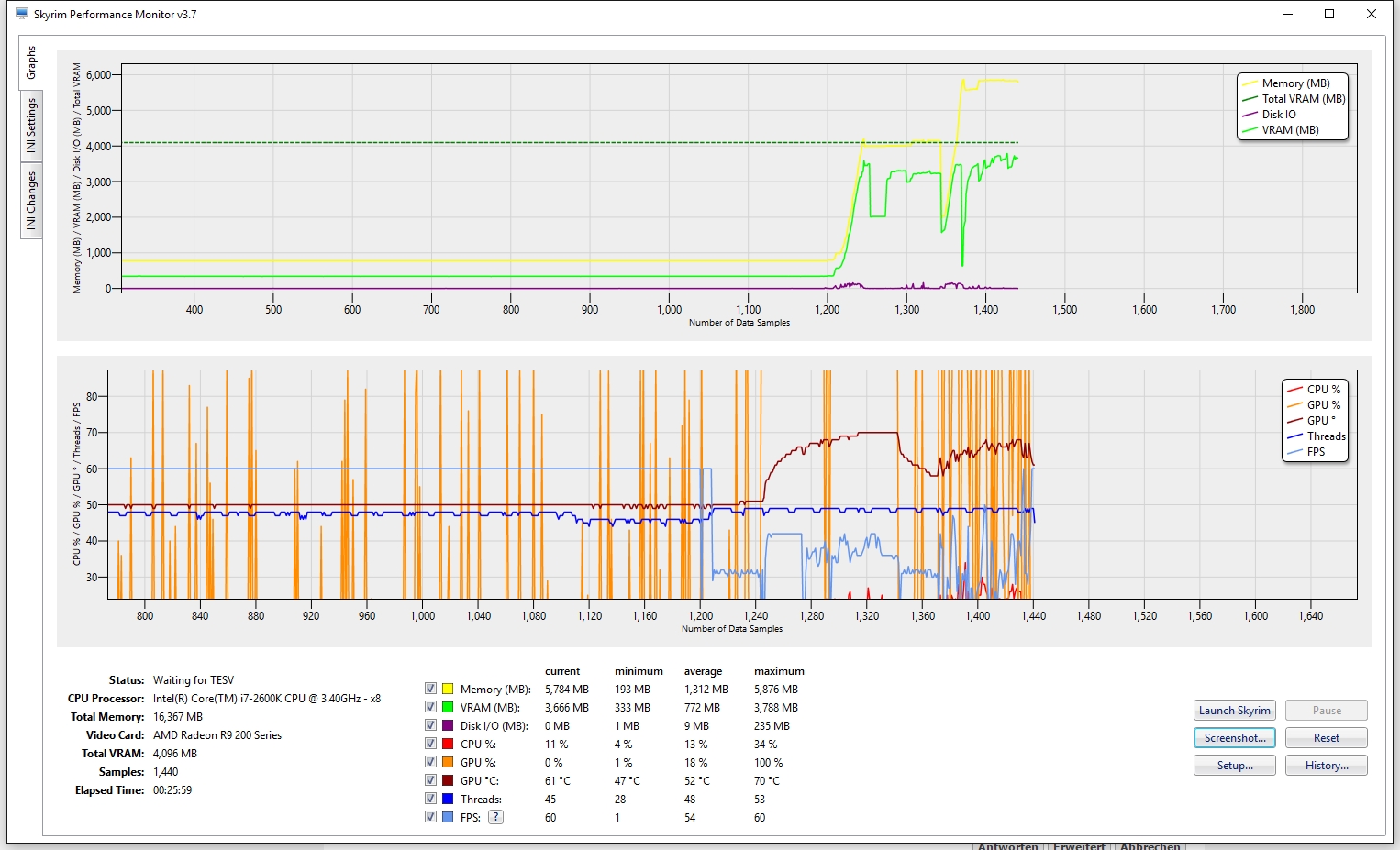Screen dimensions: 1400x850
Task: Click the disabled Pause button
Action: tap(1326, 711)
